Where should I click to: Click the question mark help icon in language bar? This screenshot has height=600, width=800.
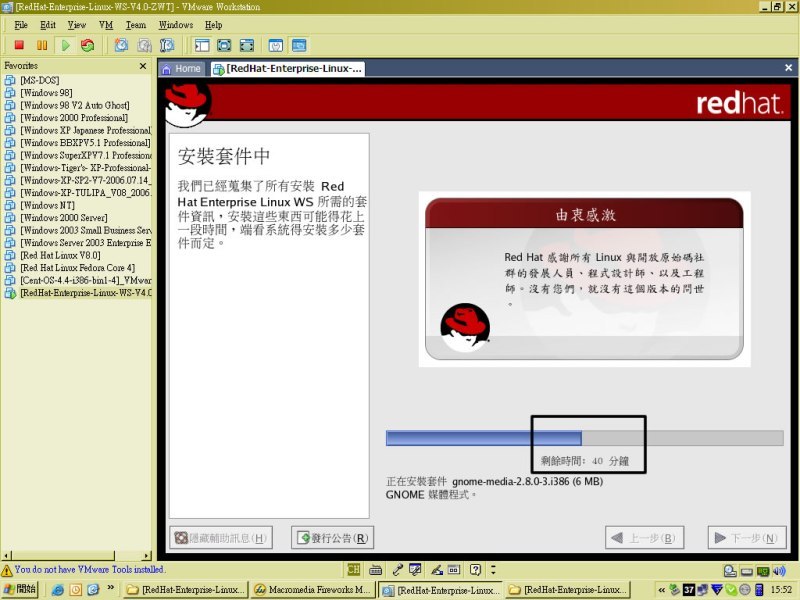[x=476, y=569]
